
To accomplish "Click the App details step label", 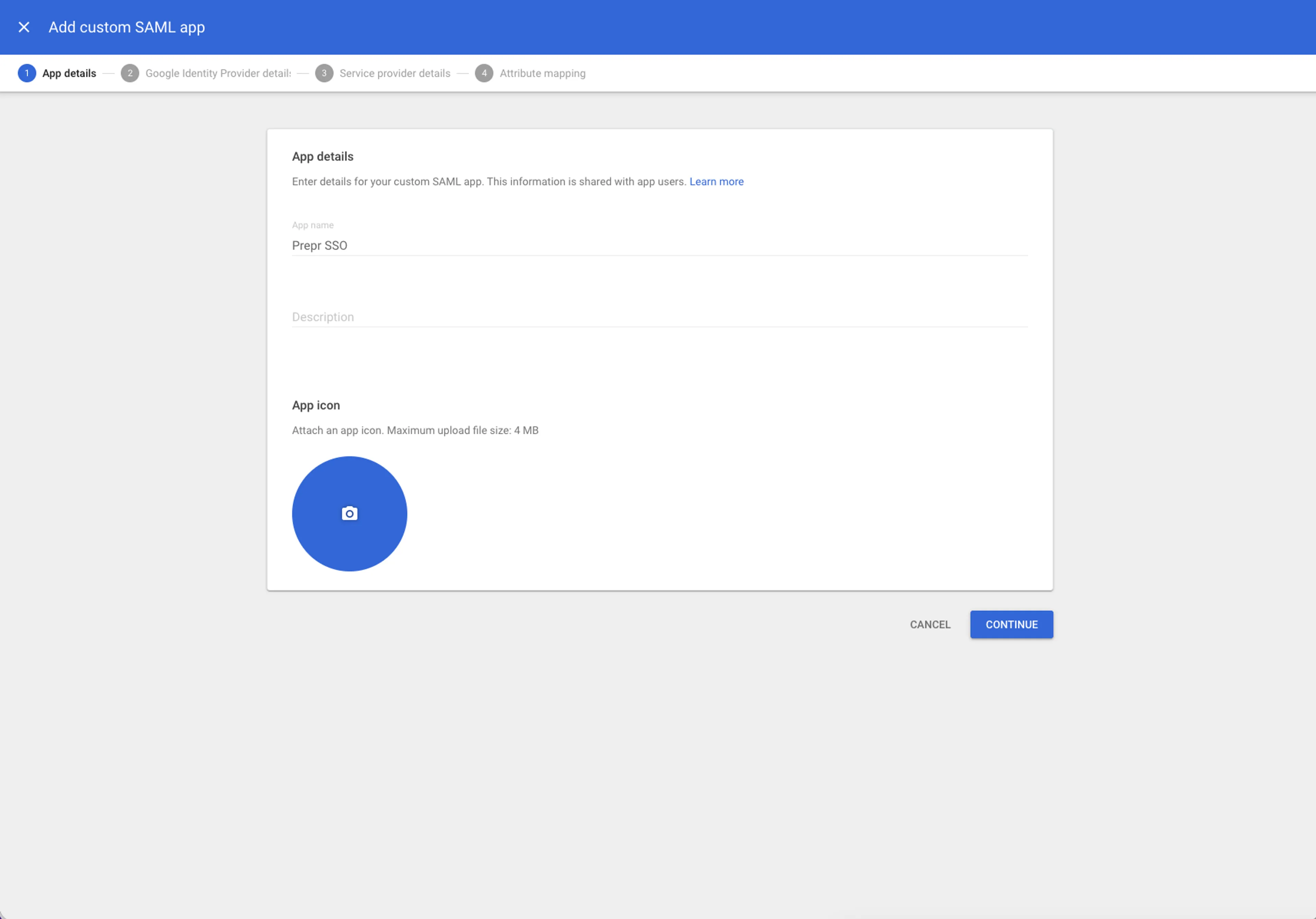I will (x=70, y=73).
